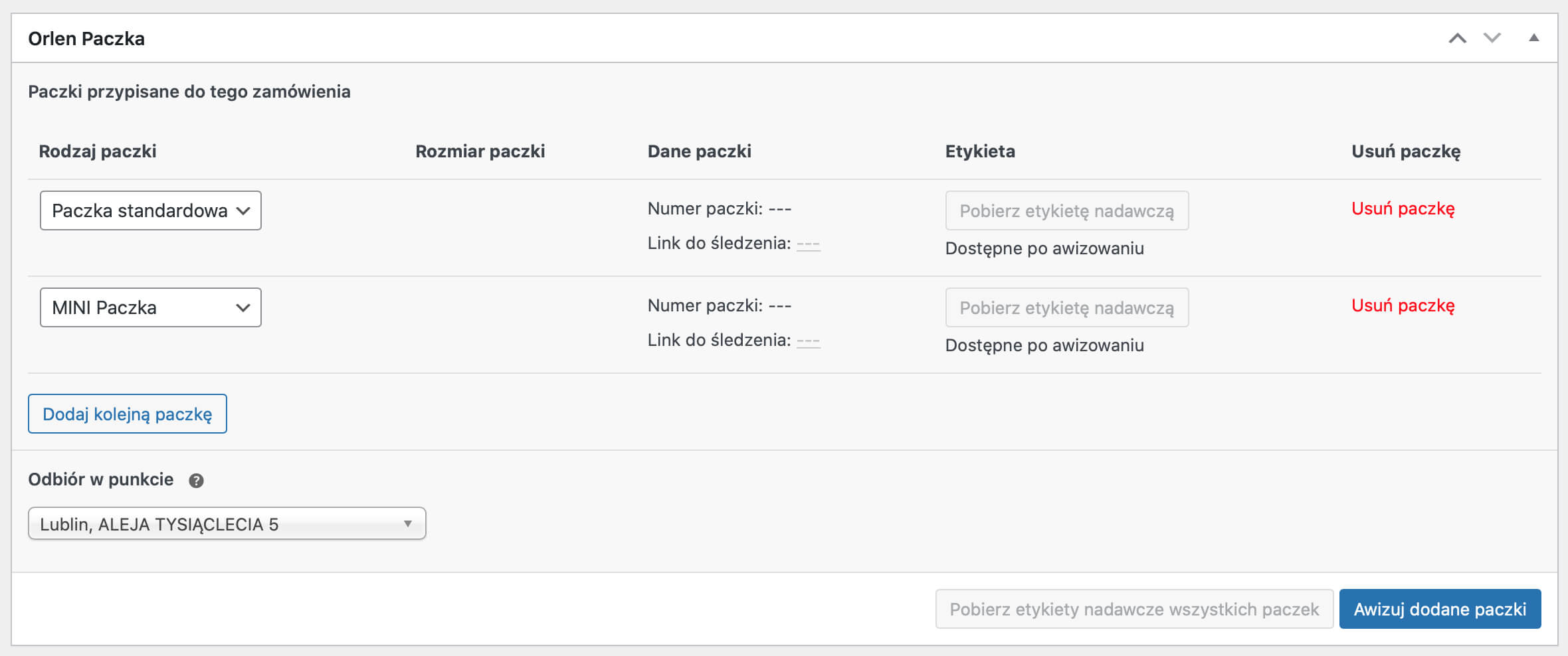Move the Orlen Paczka panel up
Image resolution: width=1568 pixels, height=656 pixels.
(1457, 38)
